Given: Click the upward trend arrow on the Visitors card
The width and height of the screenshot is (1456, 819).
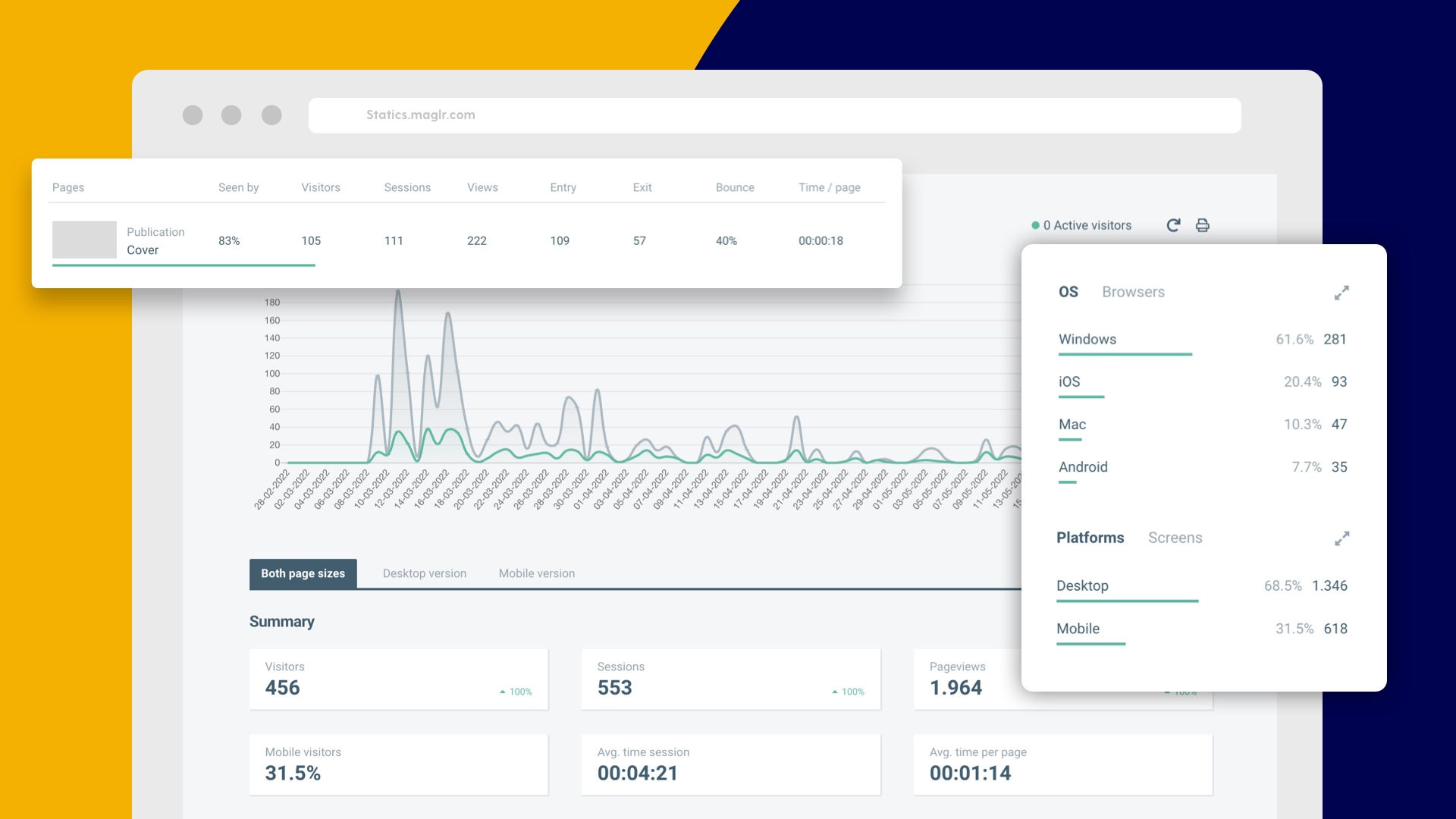Looking at the screenshot, I should click(x=502, y=692).
